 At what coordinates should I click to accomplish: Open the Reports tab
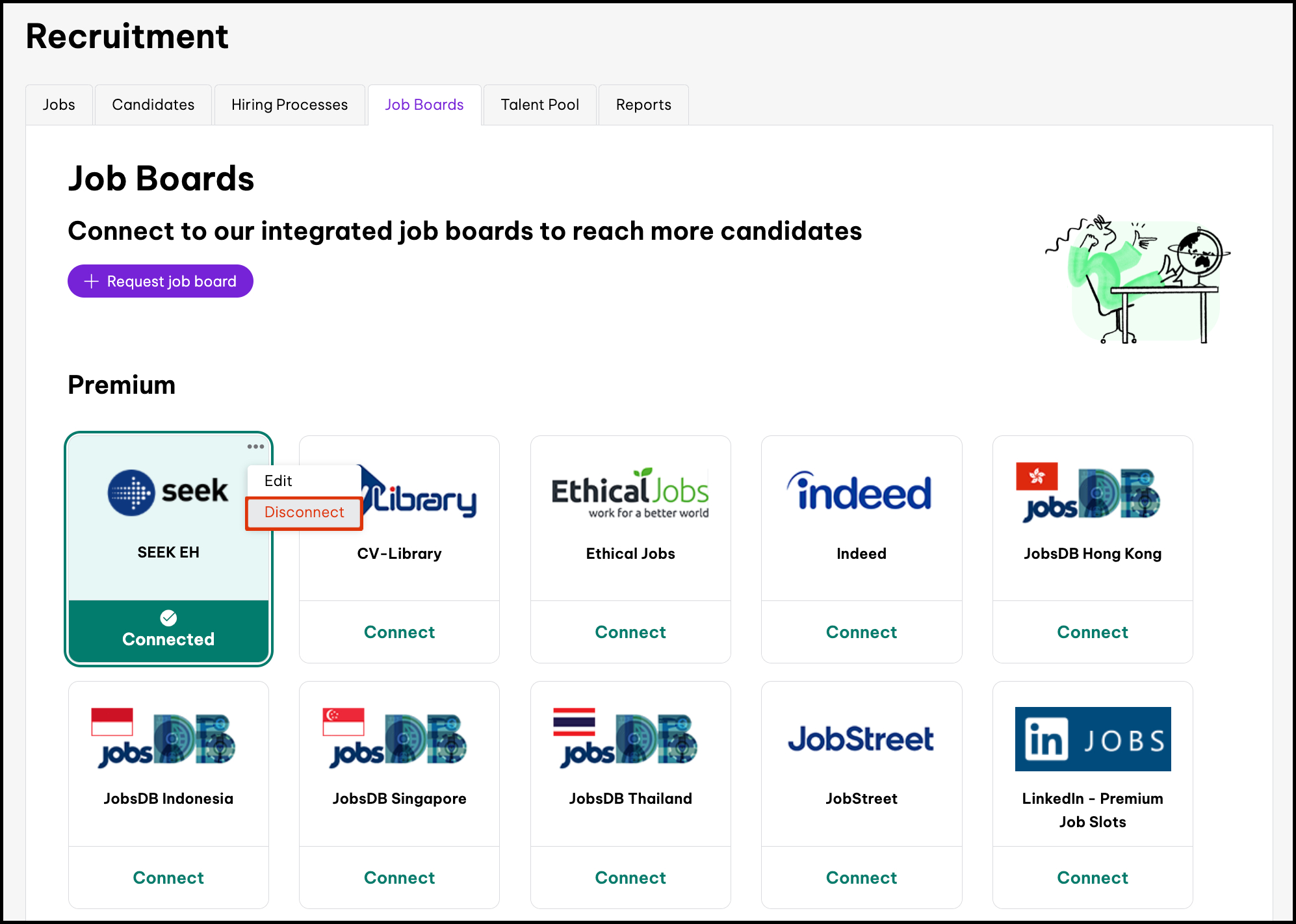pyautogui.click(x=643, y=105)
